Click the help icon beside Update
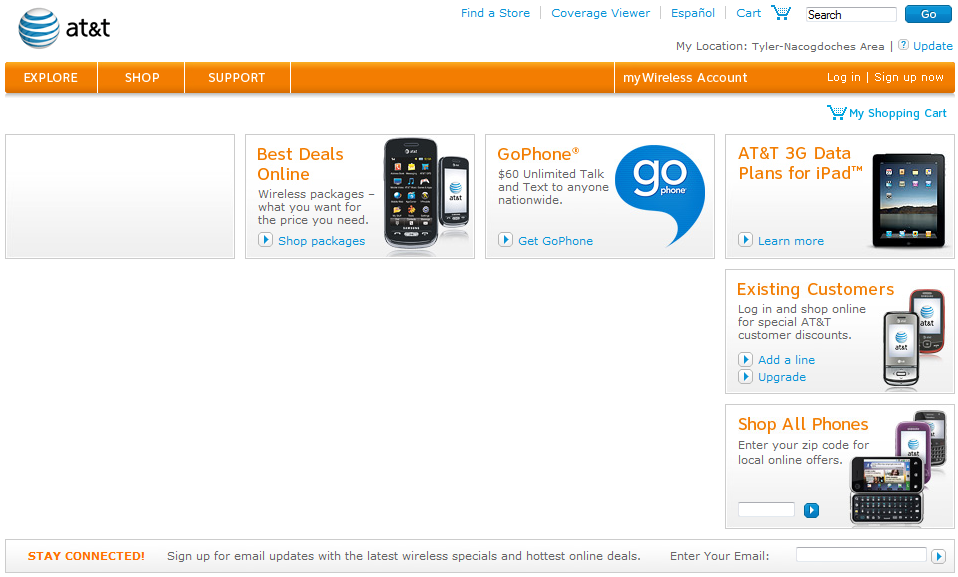958x577 pixels. pyautogui.click(x=903, y=45)
